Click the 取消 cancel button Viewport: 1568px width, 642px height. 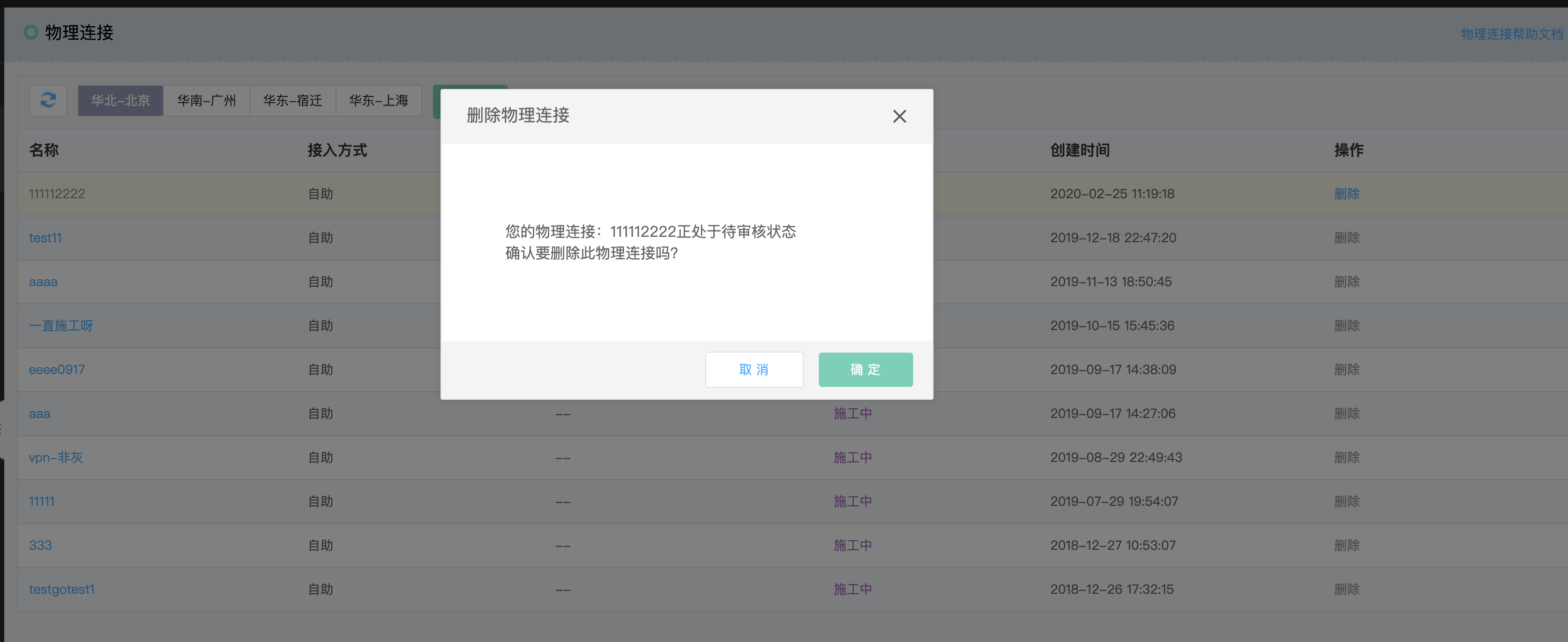point(753,369)
